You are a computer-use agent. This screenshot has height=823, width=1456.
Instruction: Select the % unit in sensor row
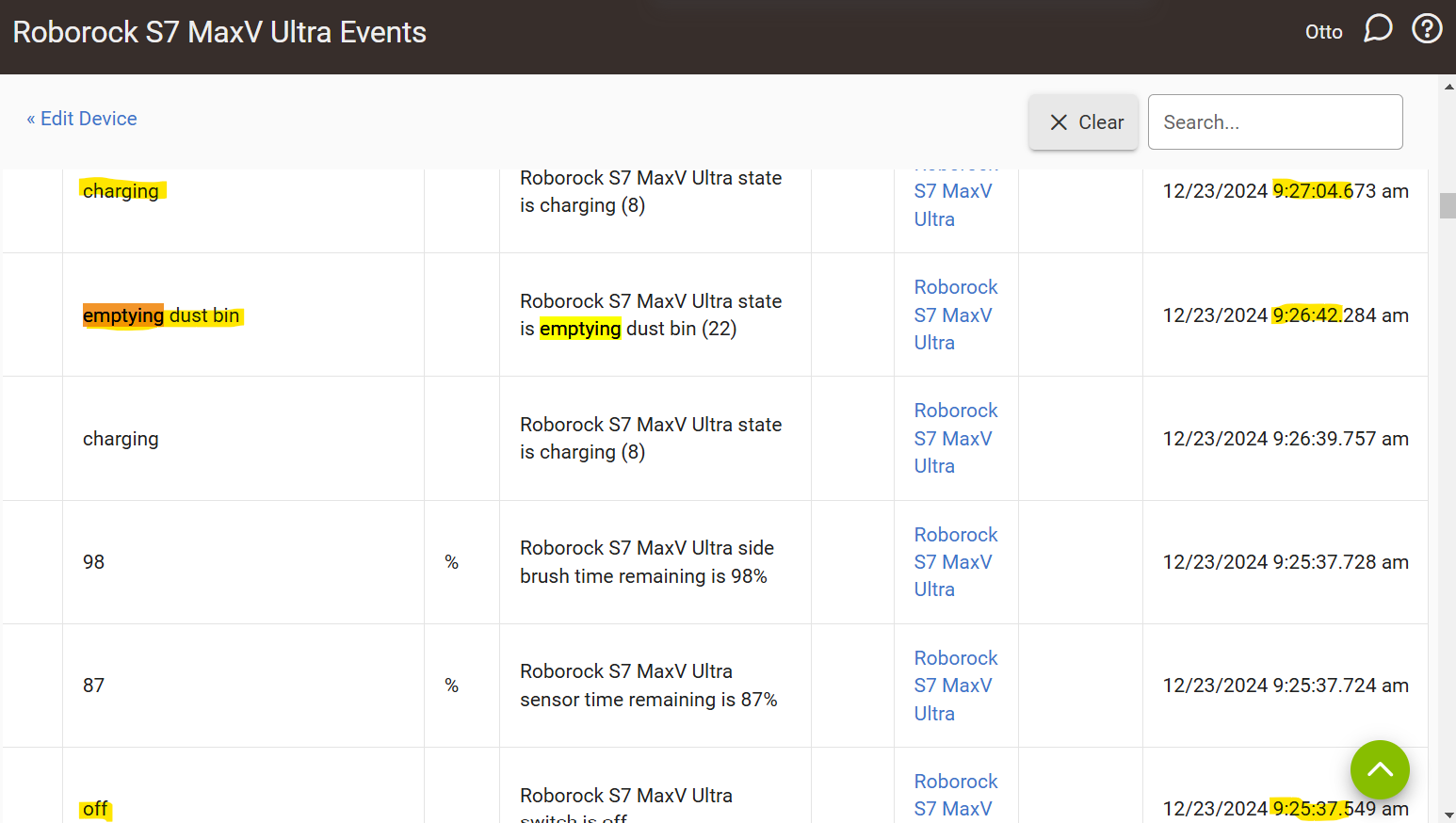point(452,686)
